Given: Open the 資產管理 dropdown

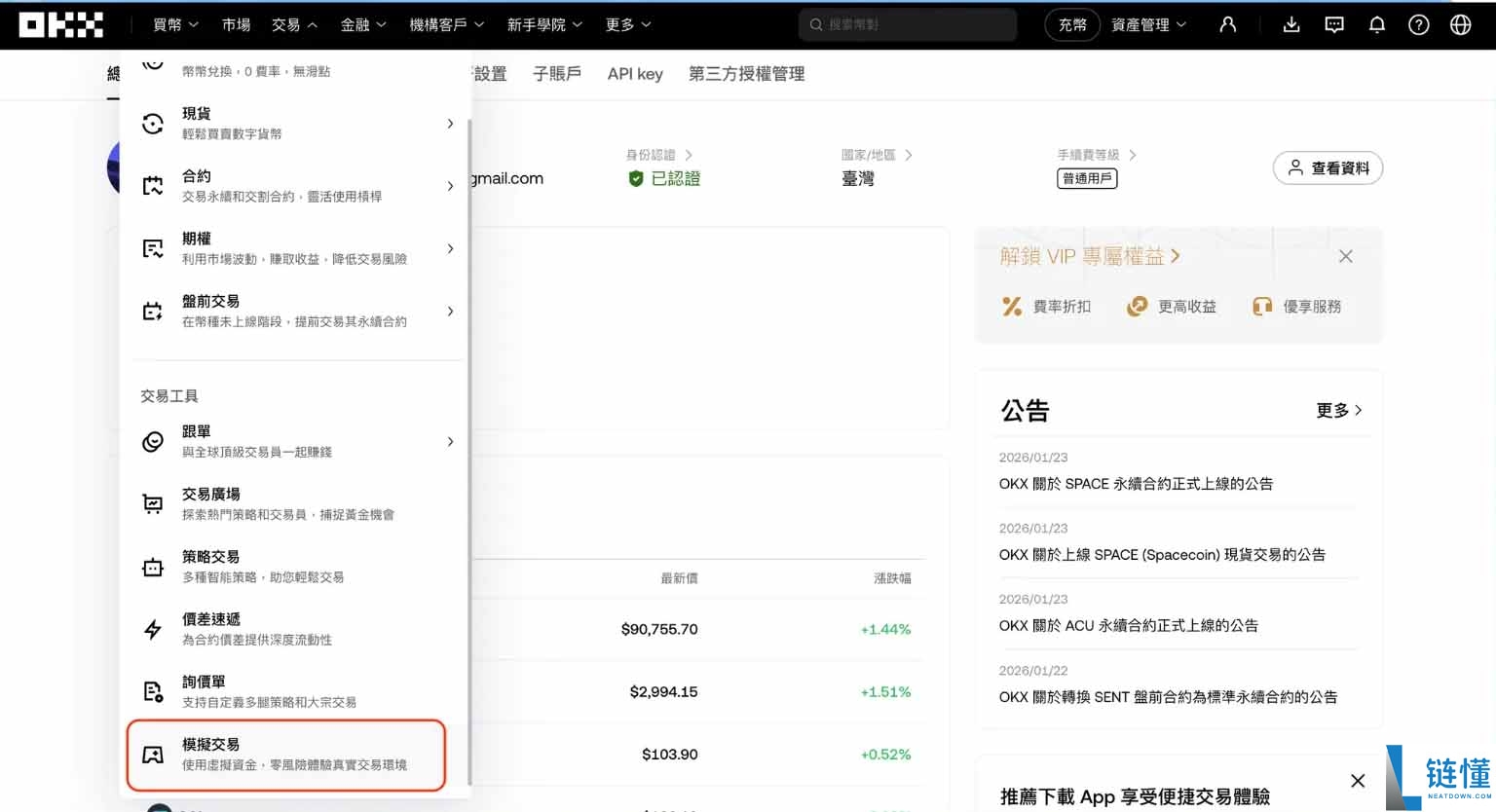Looking at the screenshot, I should (1148, 24).
